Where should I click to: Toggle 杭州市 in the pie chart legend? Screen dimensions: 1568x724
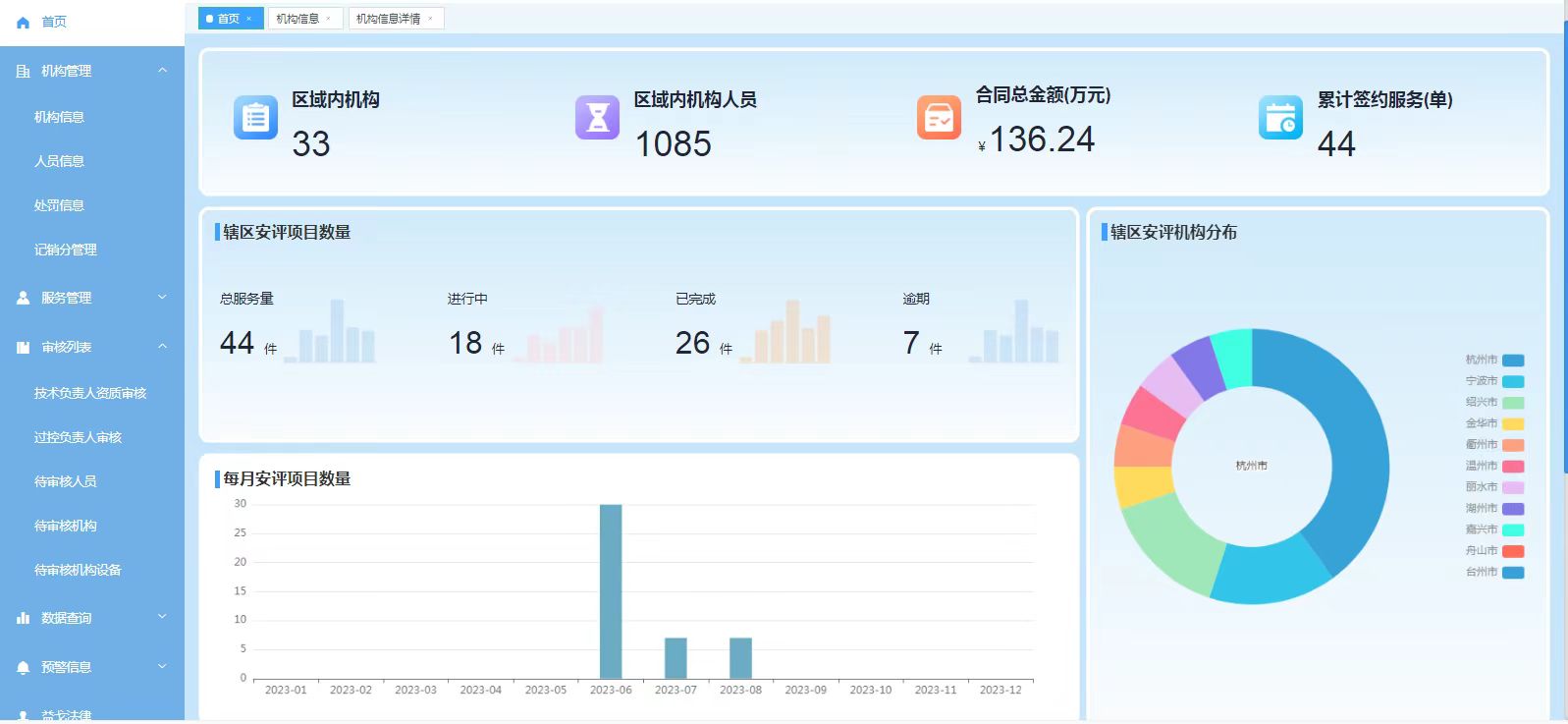click(x=1493, y=361)
